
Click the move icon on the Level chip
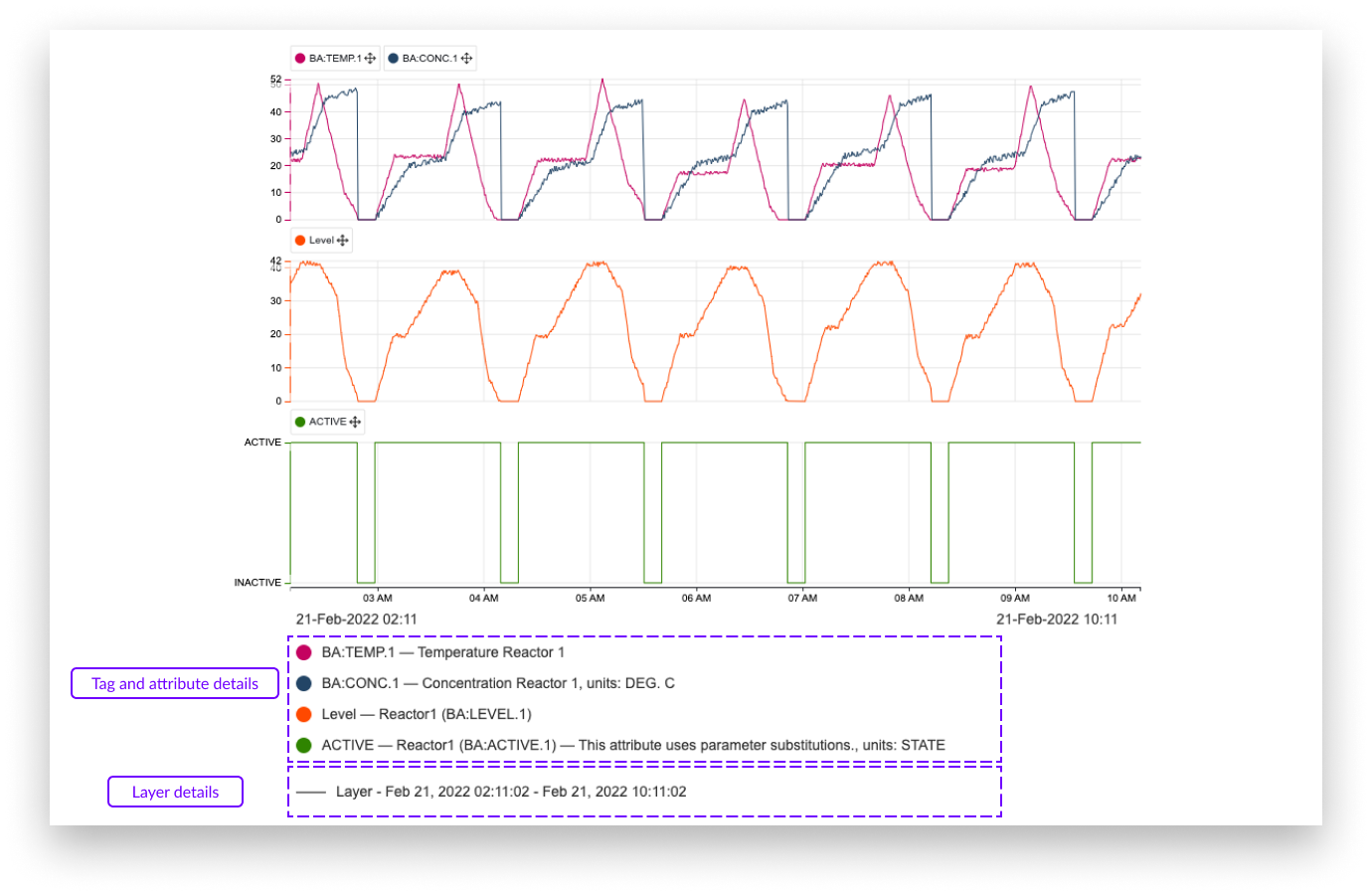(x=343, y=241)
